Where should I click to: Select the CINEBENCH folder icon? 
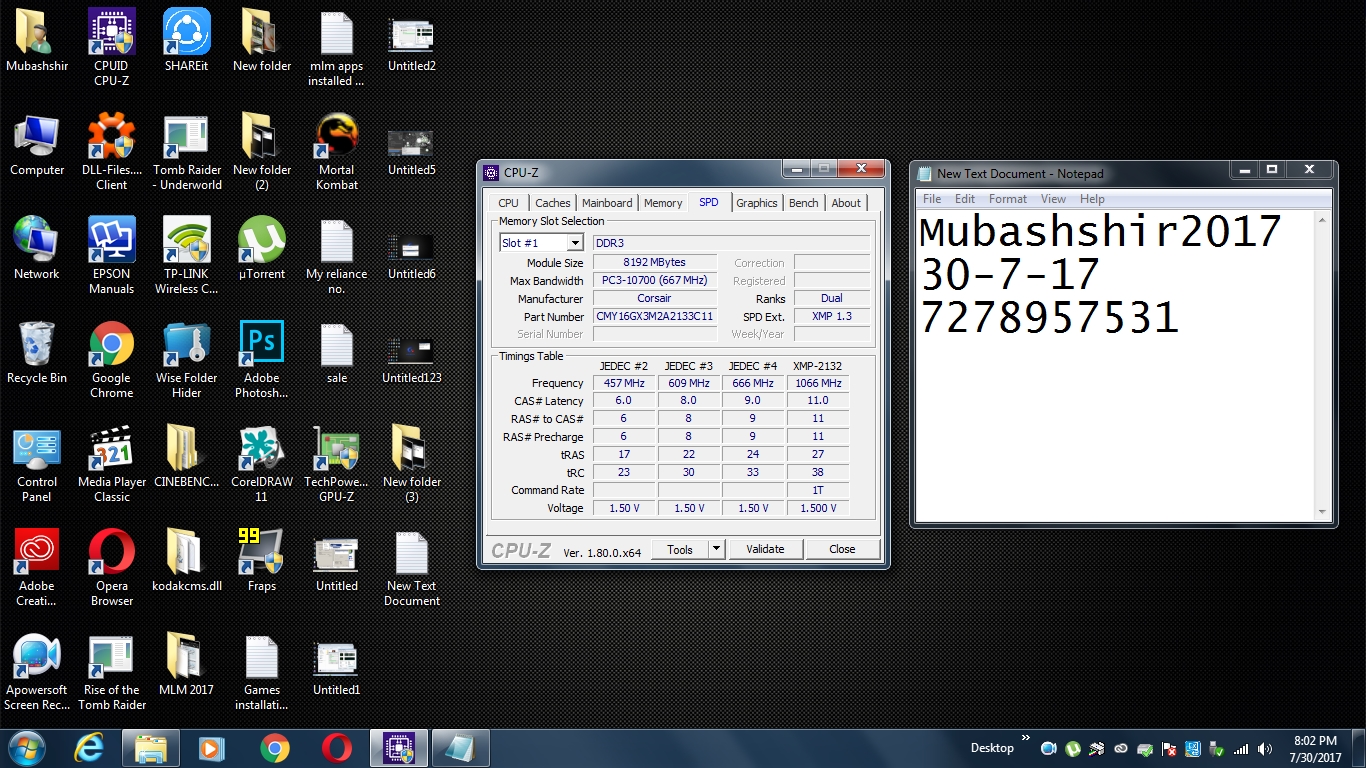tap(187, 456)
